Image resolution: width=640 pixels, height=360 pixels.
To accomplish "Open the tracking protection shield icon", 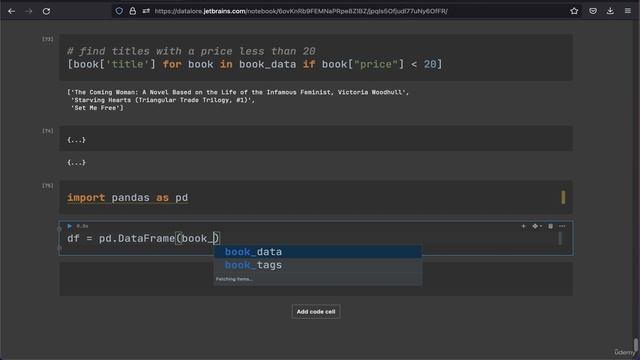I will pos(119,11).
